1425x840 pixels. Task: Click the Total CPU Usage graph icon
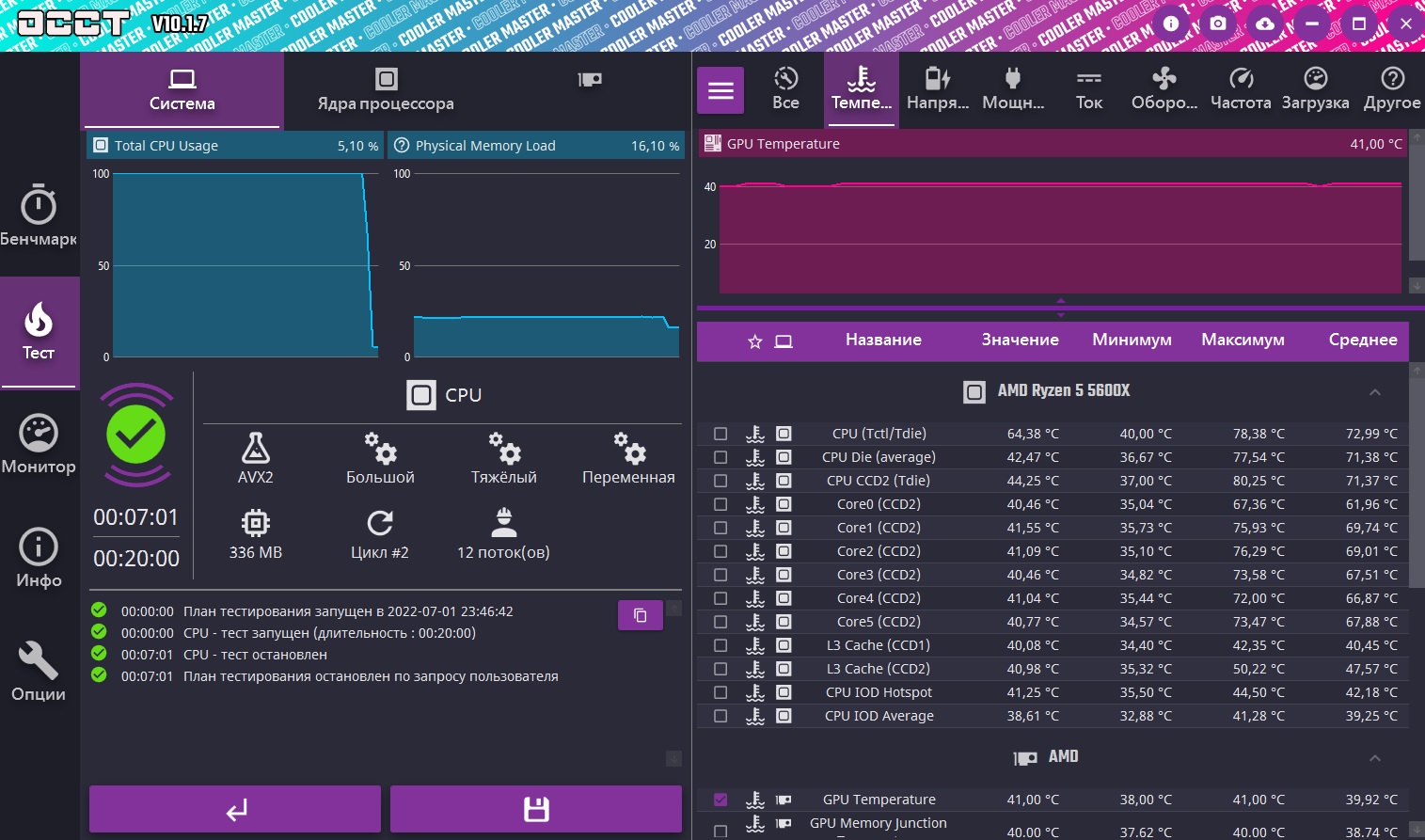pos(100,146)
